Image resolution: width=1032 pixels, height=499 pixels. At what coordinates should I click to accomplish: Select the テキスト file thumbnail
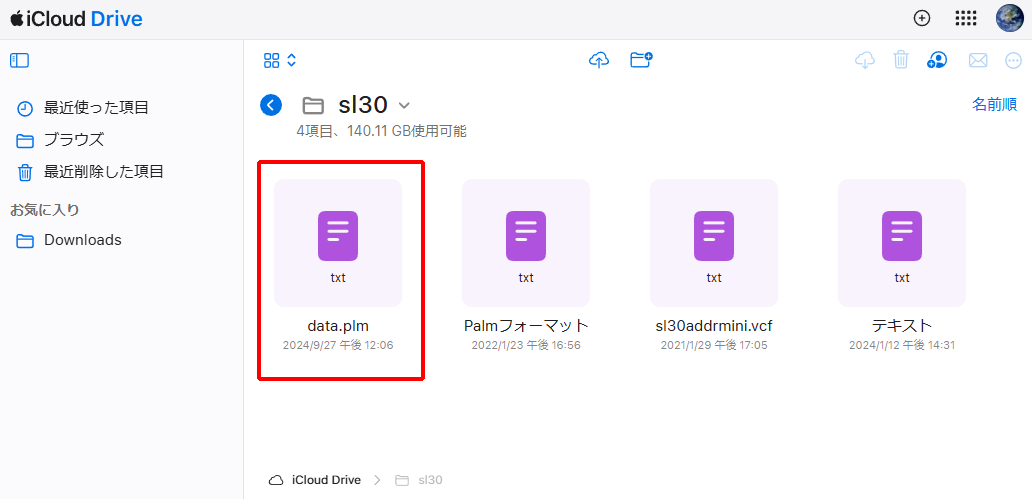[x=902, y=243]
